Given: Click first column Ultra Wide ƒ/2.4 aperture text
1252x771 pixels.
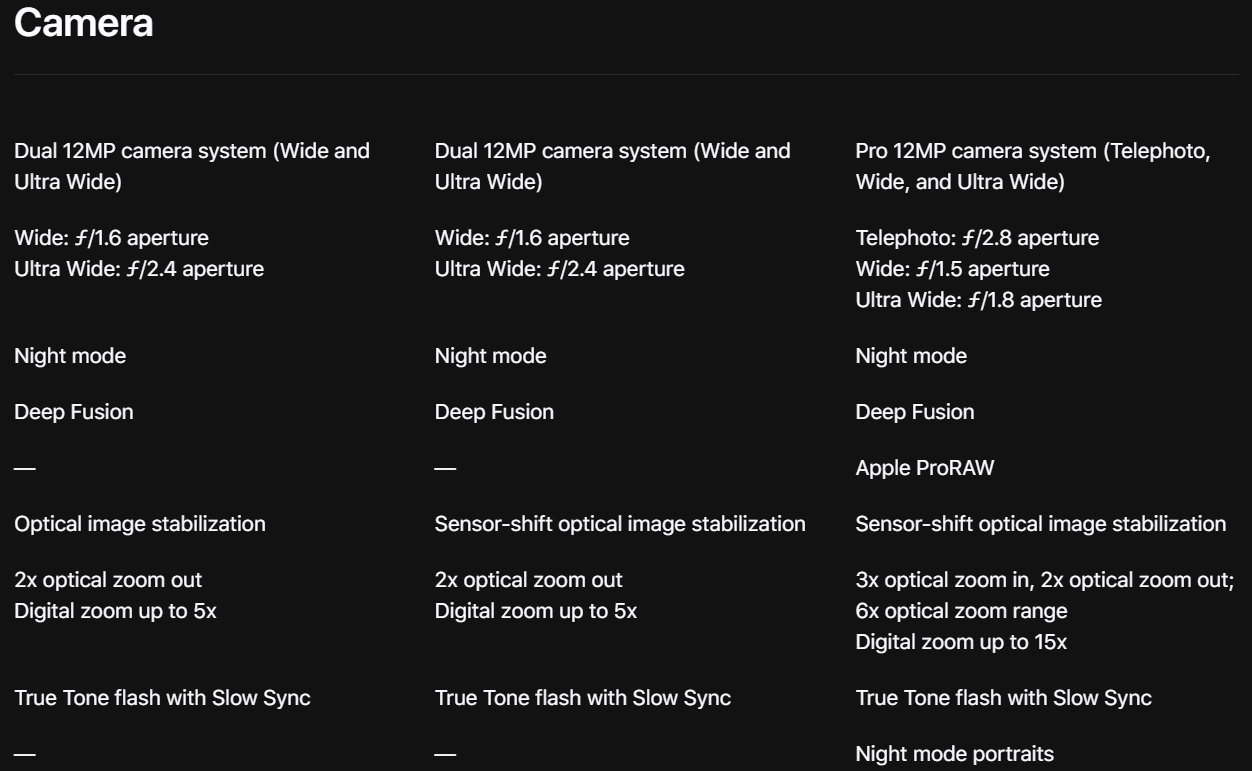Looking at the screenshot, I should tap(139, 269).
